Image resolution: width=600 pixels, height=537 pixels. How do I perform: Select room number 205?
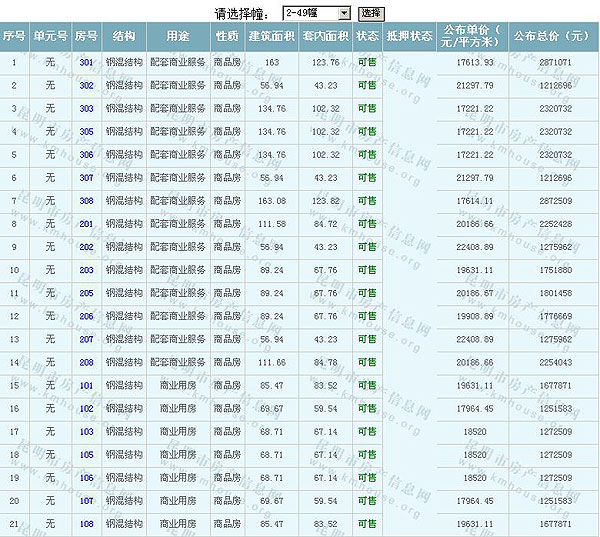point(86,293)
